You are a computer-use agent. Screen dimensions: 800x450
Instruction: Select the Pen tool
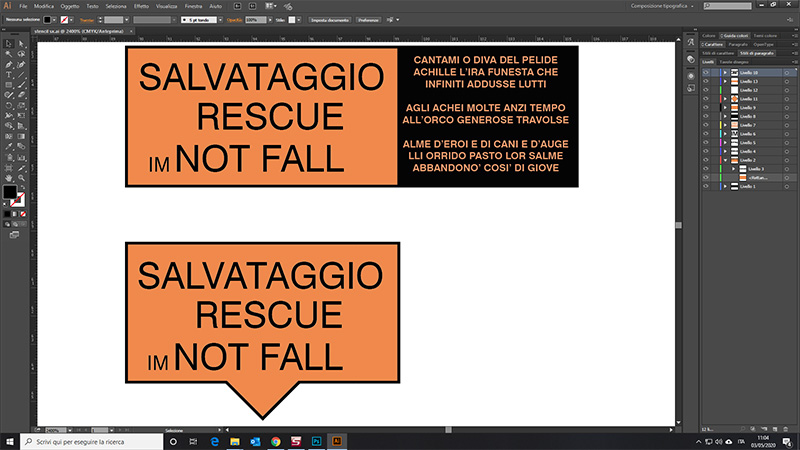tap(8, 64)
